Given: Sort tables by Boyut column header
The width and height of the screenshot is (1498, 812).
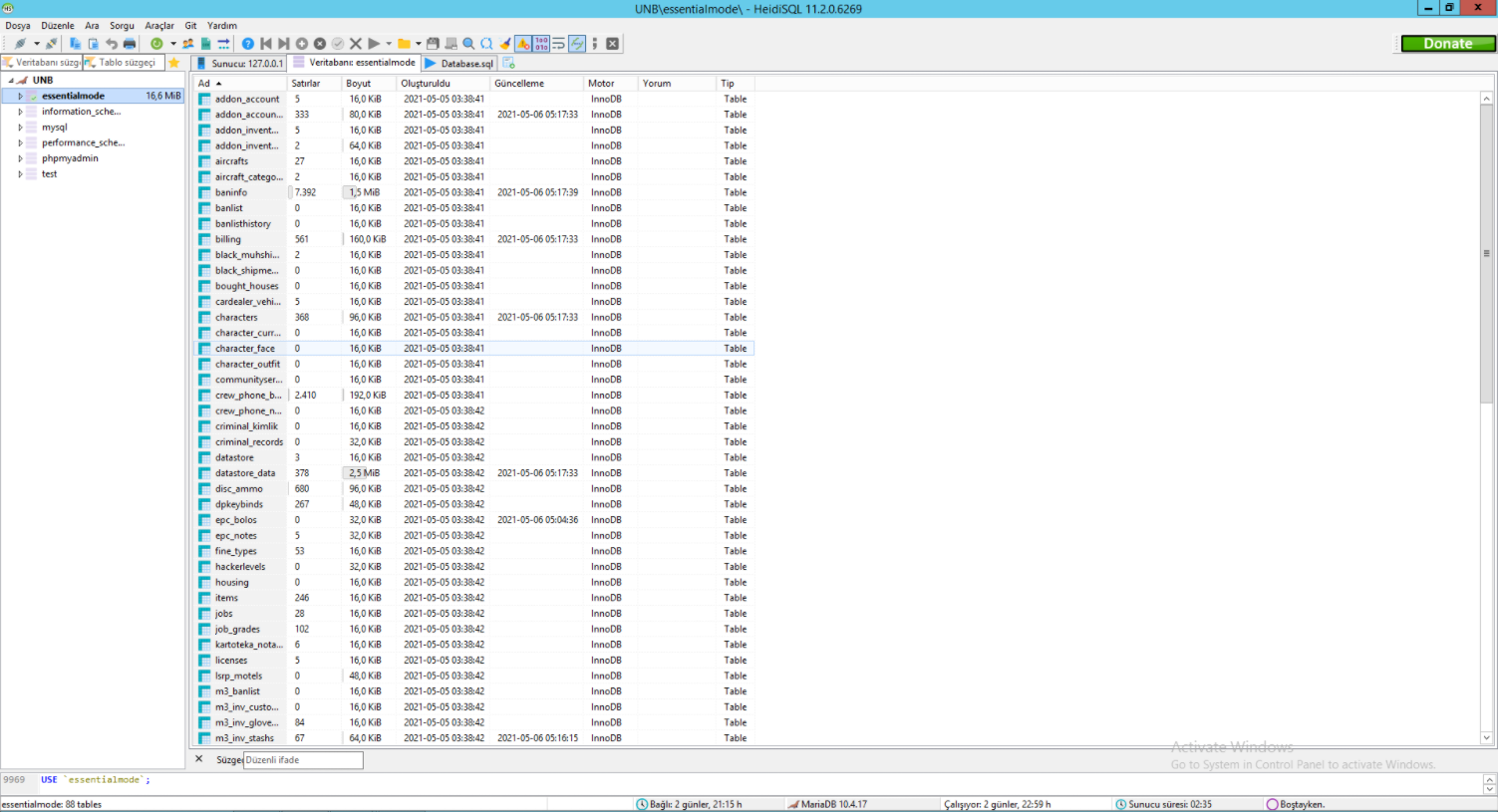Looking at the screenshot, I should tap(369, 84).
